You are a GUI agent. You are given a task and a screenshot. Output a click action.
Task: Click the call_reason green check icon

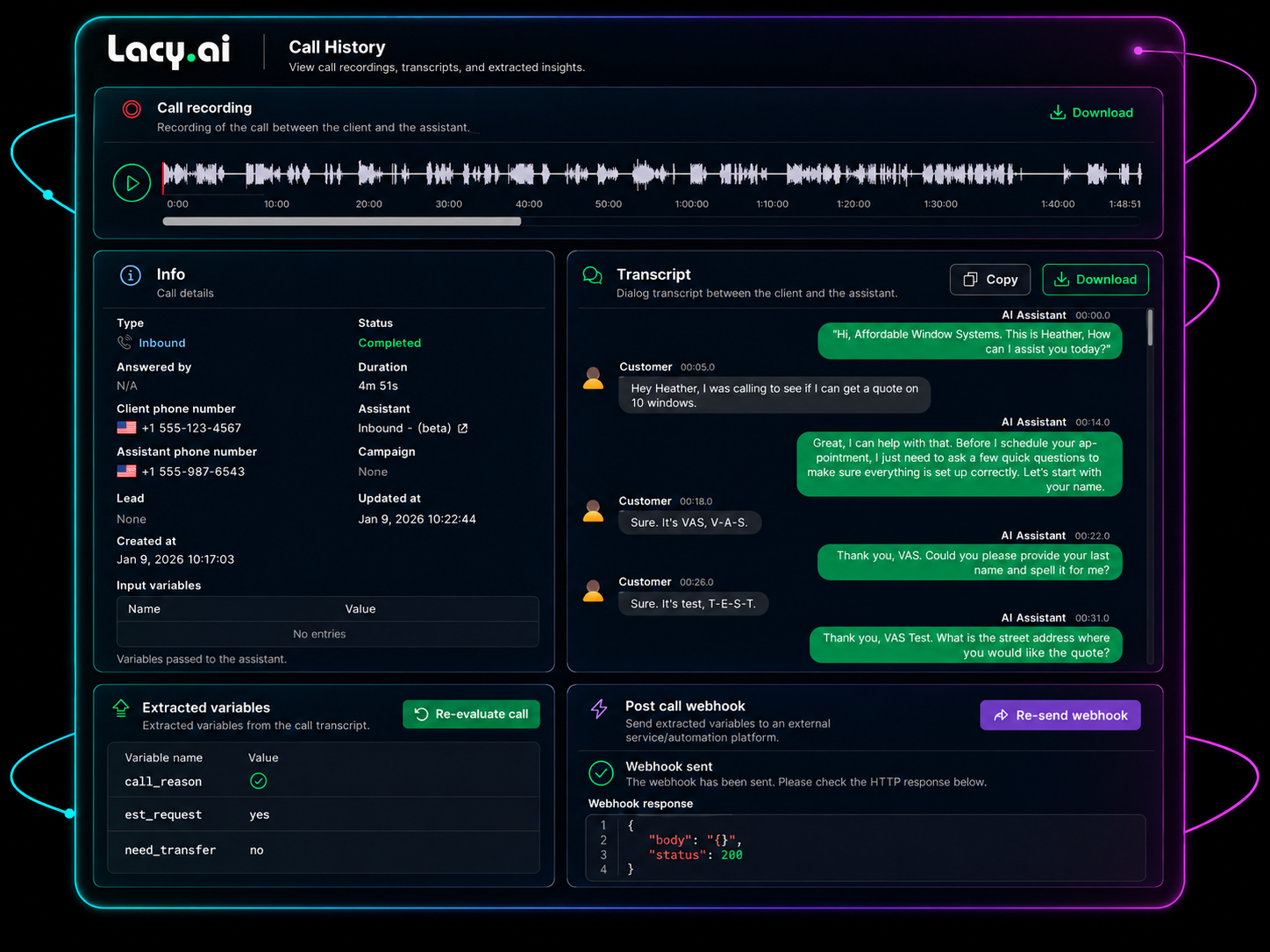[258, 781]
